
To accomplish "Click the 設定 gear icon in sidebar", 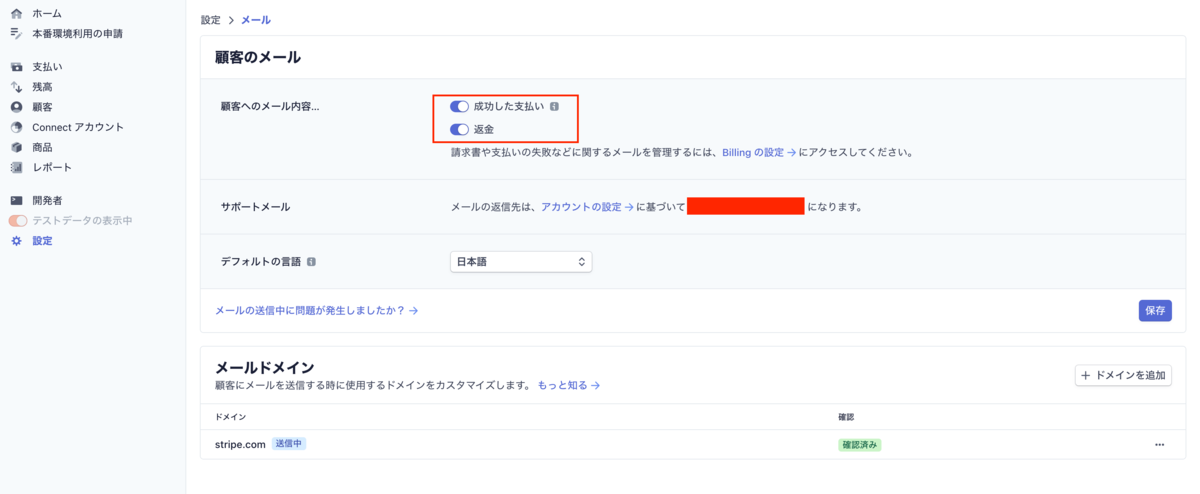I will [16, 241].
